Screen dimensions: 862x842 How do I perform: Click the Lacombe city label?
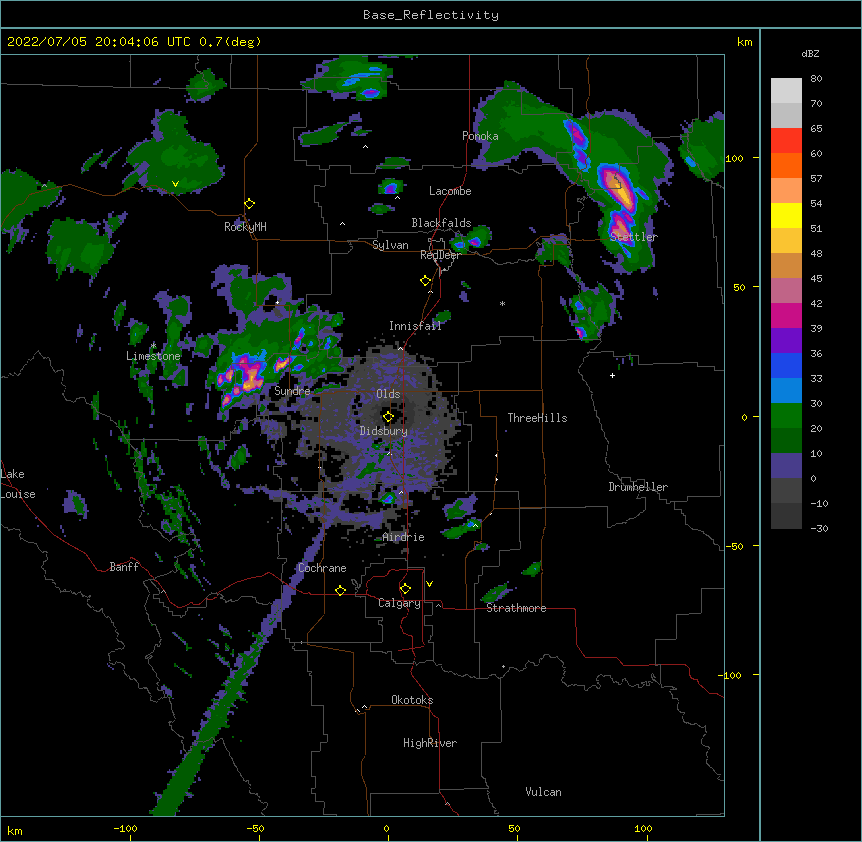[450, 191]
